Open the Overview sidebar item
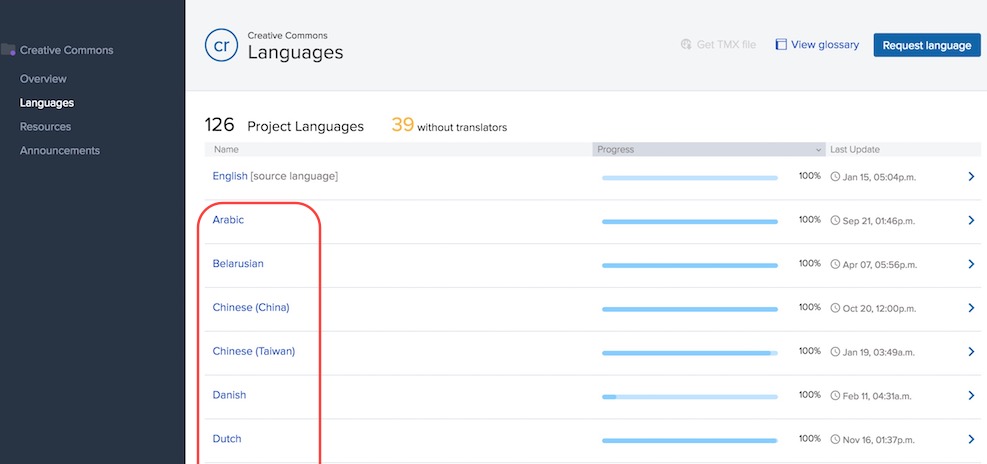 click(x=43, y=79)
